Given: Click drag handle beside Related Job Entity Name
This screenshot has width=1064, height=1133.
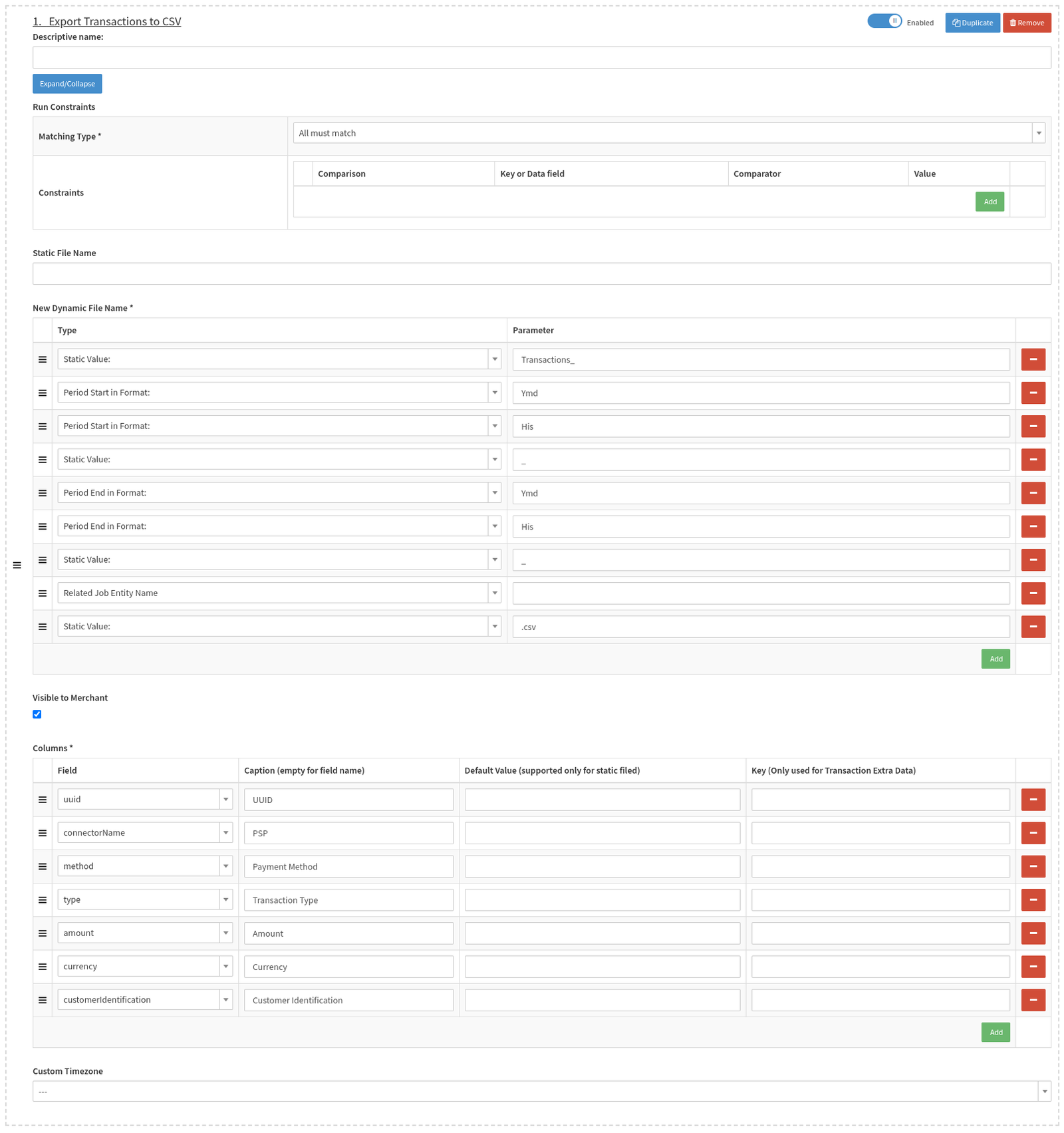Looking at the screenshot, I should [43, 593].
